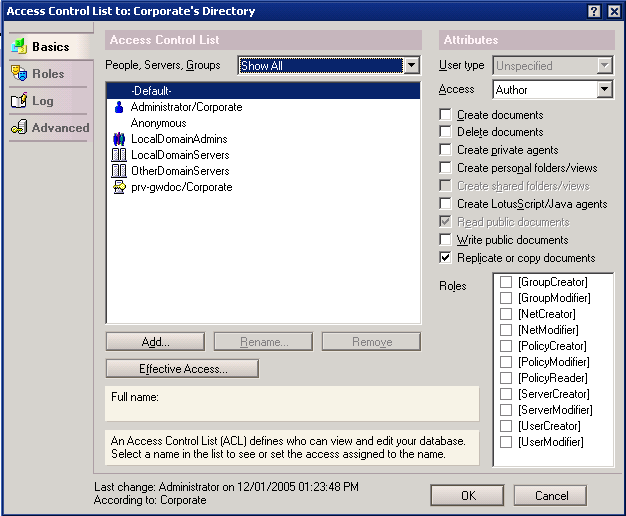Check the [NetModifier] role
This screenshot has width=626, height=516.
click(506, 330)
